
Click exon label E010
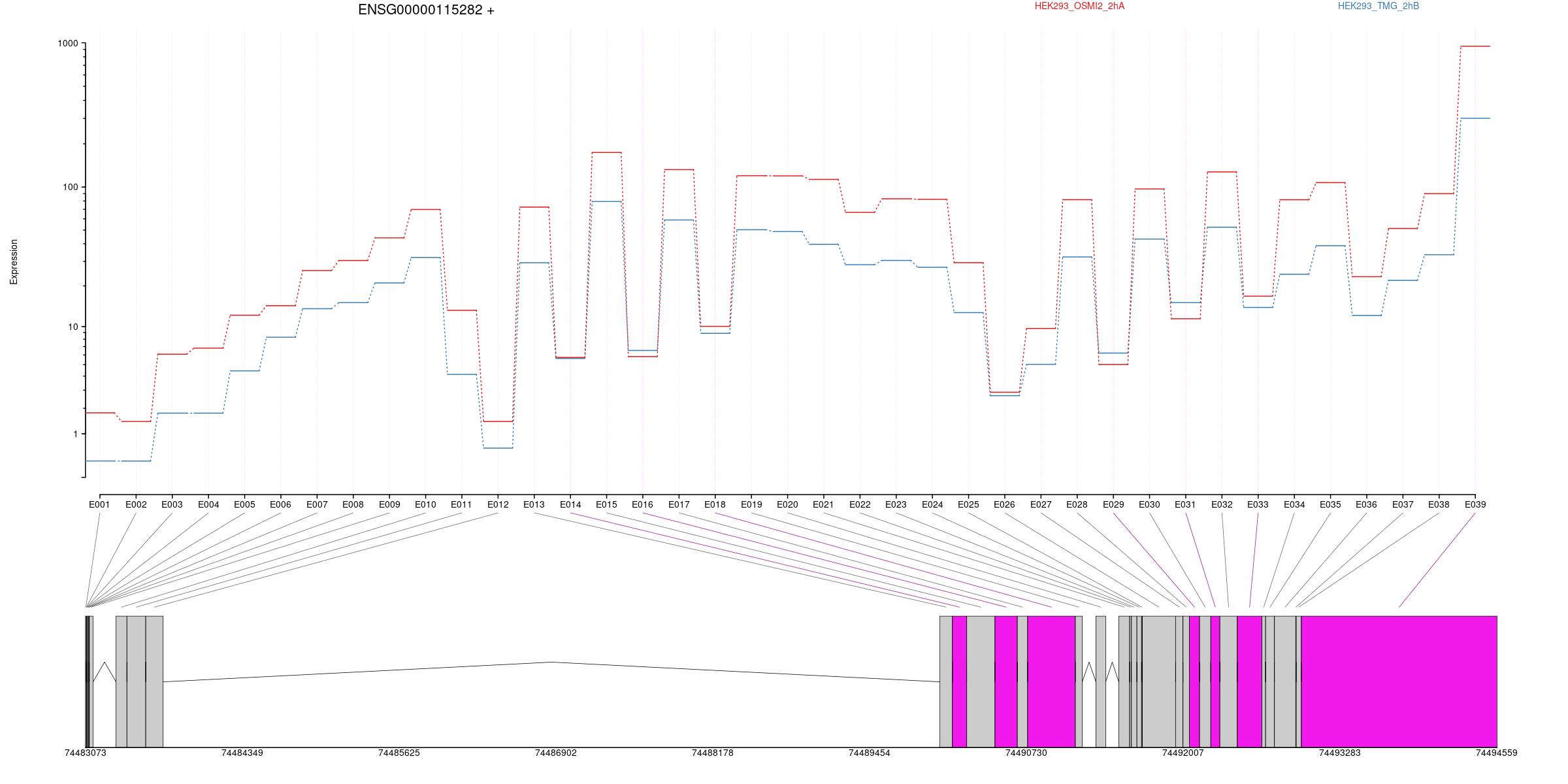coord(425,504)
